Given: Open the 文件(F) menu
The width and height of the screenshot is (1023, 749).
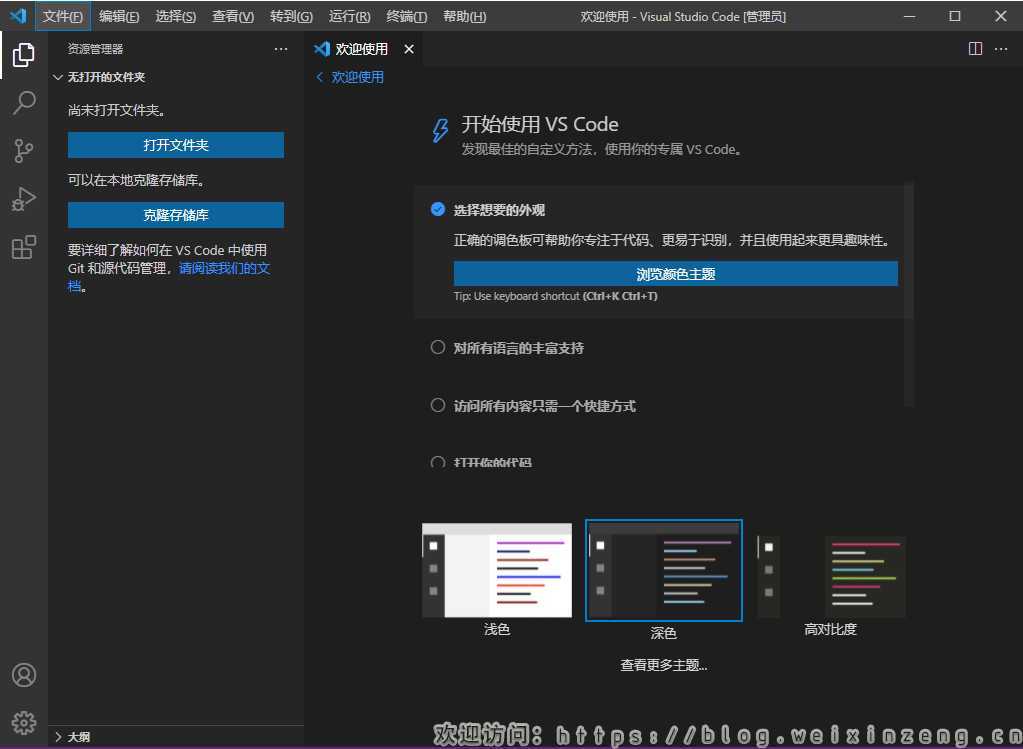Looking at the screenshot, I should point(63,16).
